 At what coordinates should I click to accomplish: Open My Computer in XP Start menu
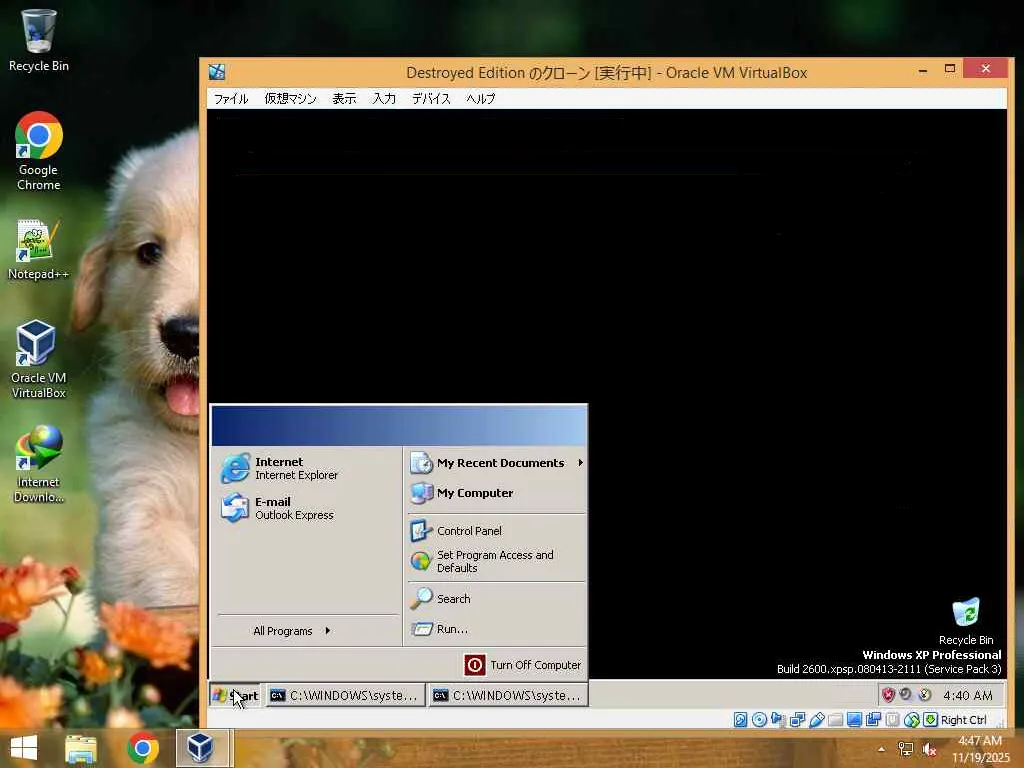[496, 493]
